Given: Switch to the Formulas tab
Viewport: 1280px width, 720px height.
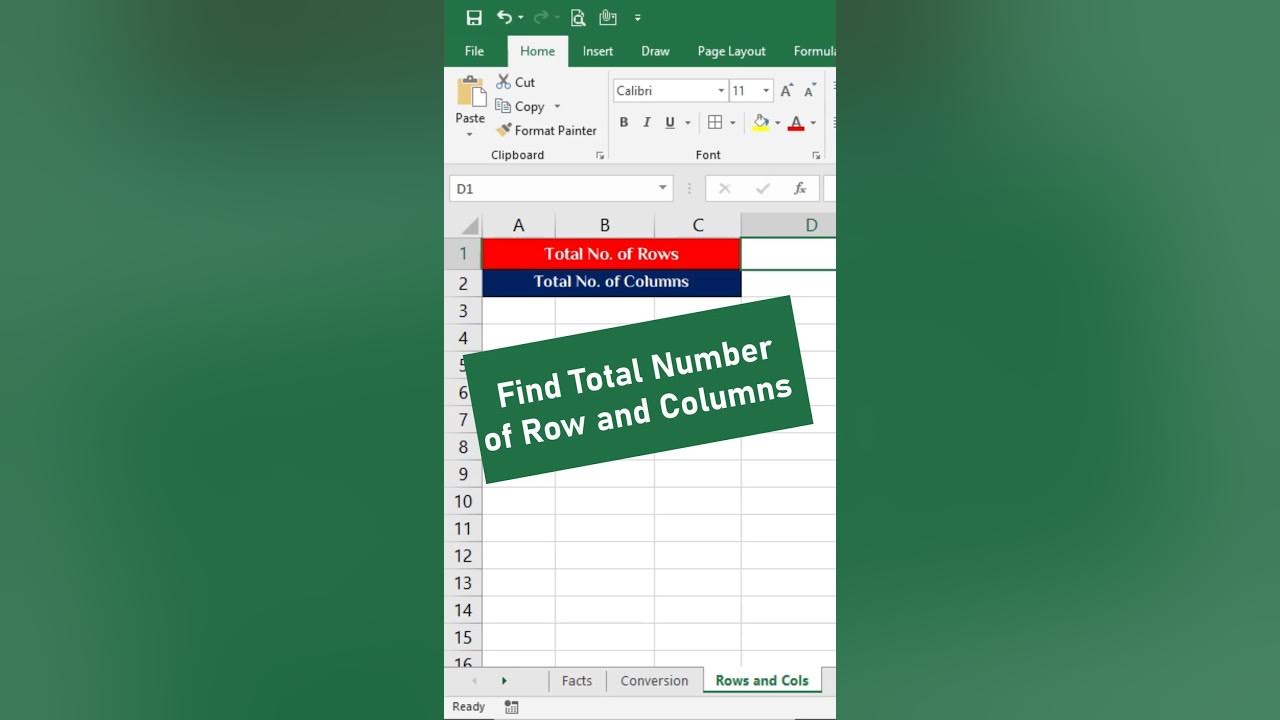Looking at the screenshot, I should [x=814, y=51].
